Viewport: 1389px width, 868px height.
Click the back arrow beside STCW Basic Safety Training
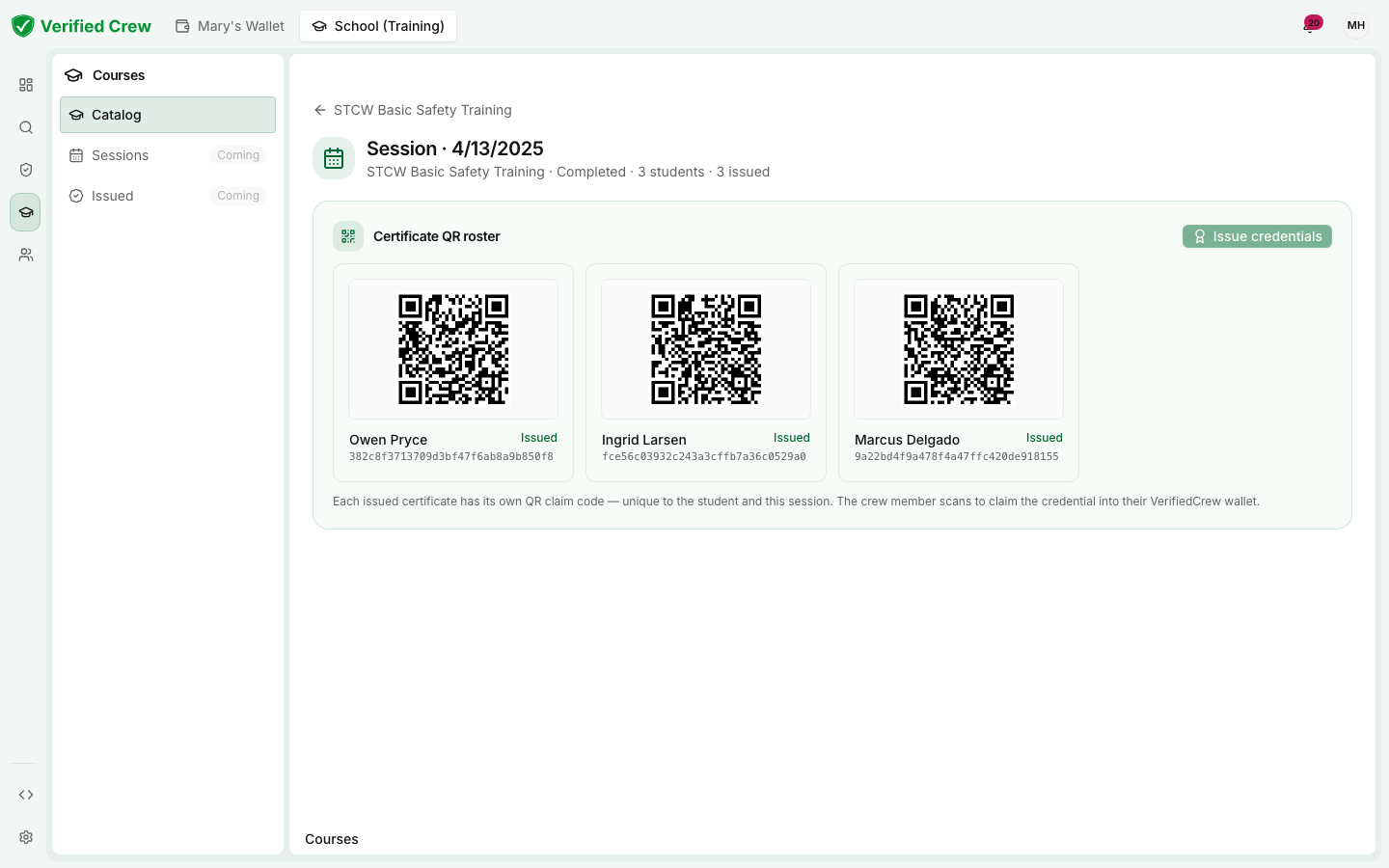tap(320, 110)
